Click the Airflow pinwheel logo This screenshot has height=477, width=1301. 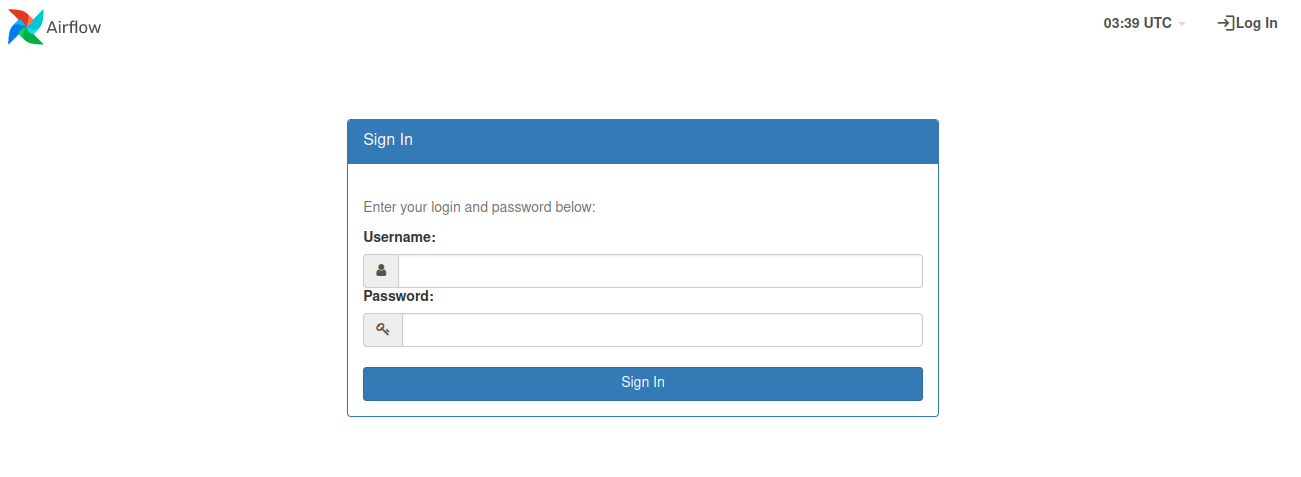(26, 27)
